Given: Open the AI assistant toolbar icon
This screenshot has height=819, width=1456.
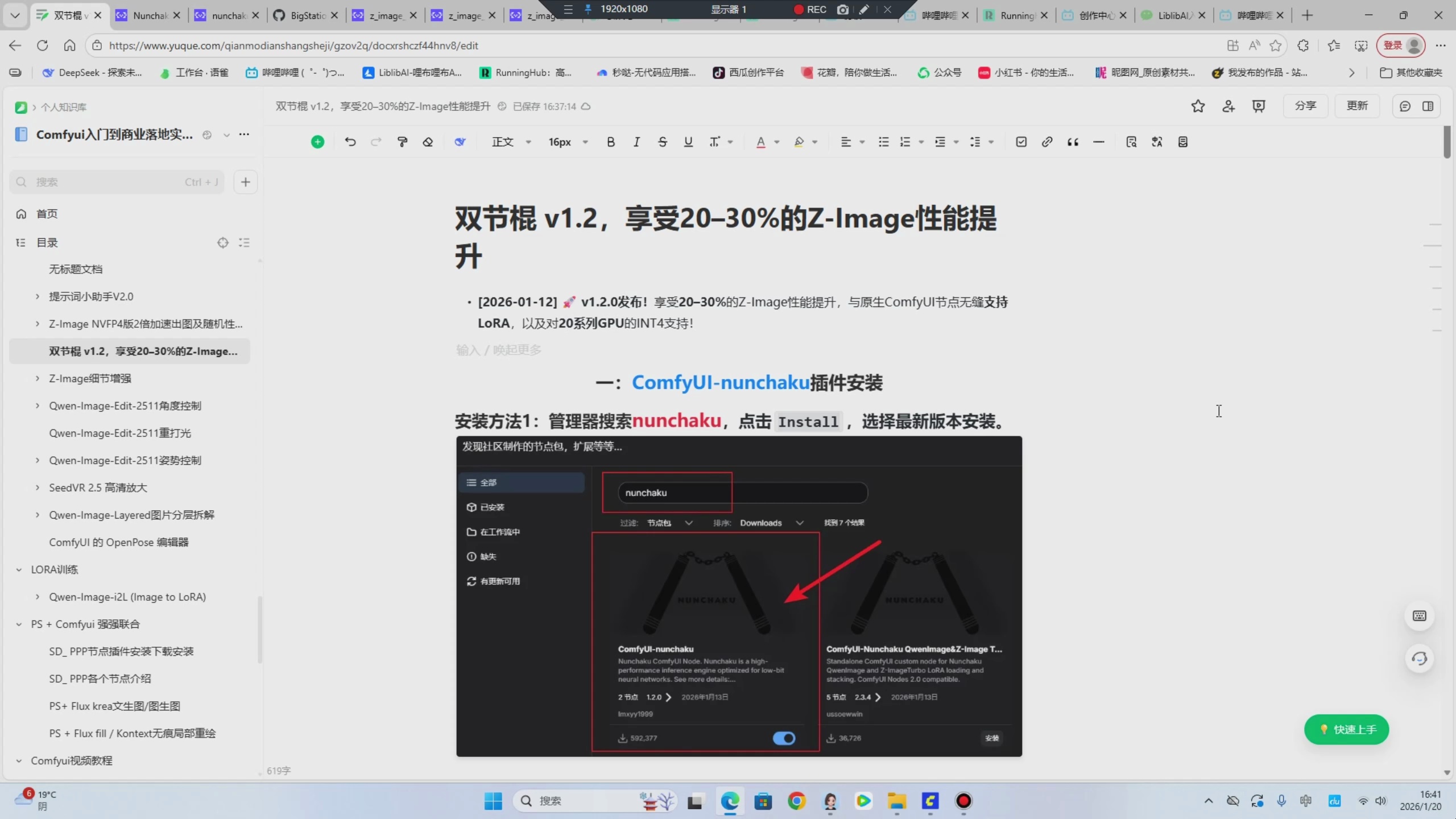Looking at the screenshot, I should coord(460,142).
